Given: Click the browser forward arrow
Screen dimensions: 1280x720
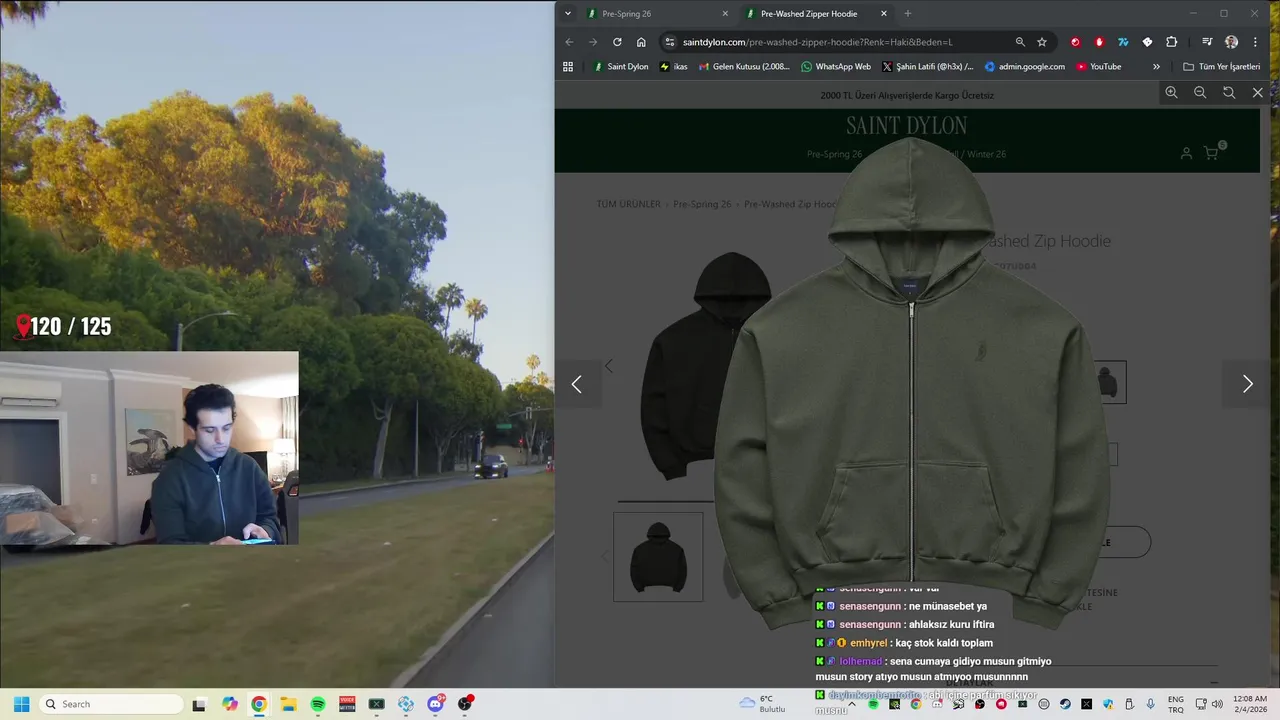Looking at the screenshot, I should (x=593, y=42).
